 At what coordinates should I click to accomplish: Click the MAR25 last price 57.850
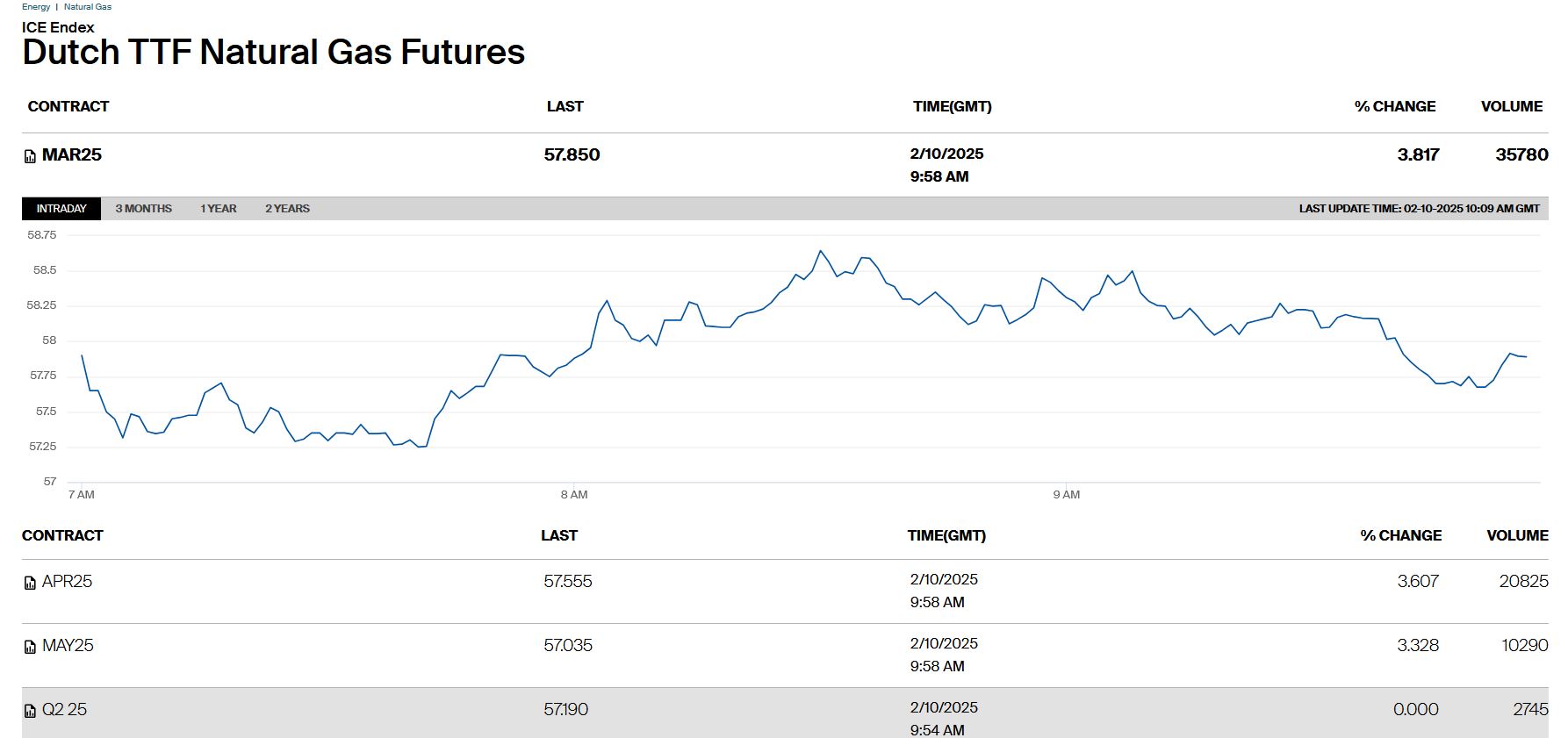tap(572, 155)
